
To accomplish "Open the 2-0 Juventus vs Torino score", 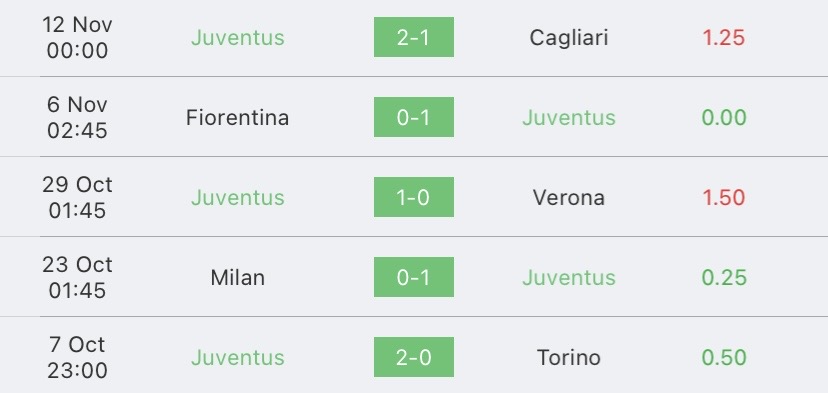I will [x=413, y=357].
